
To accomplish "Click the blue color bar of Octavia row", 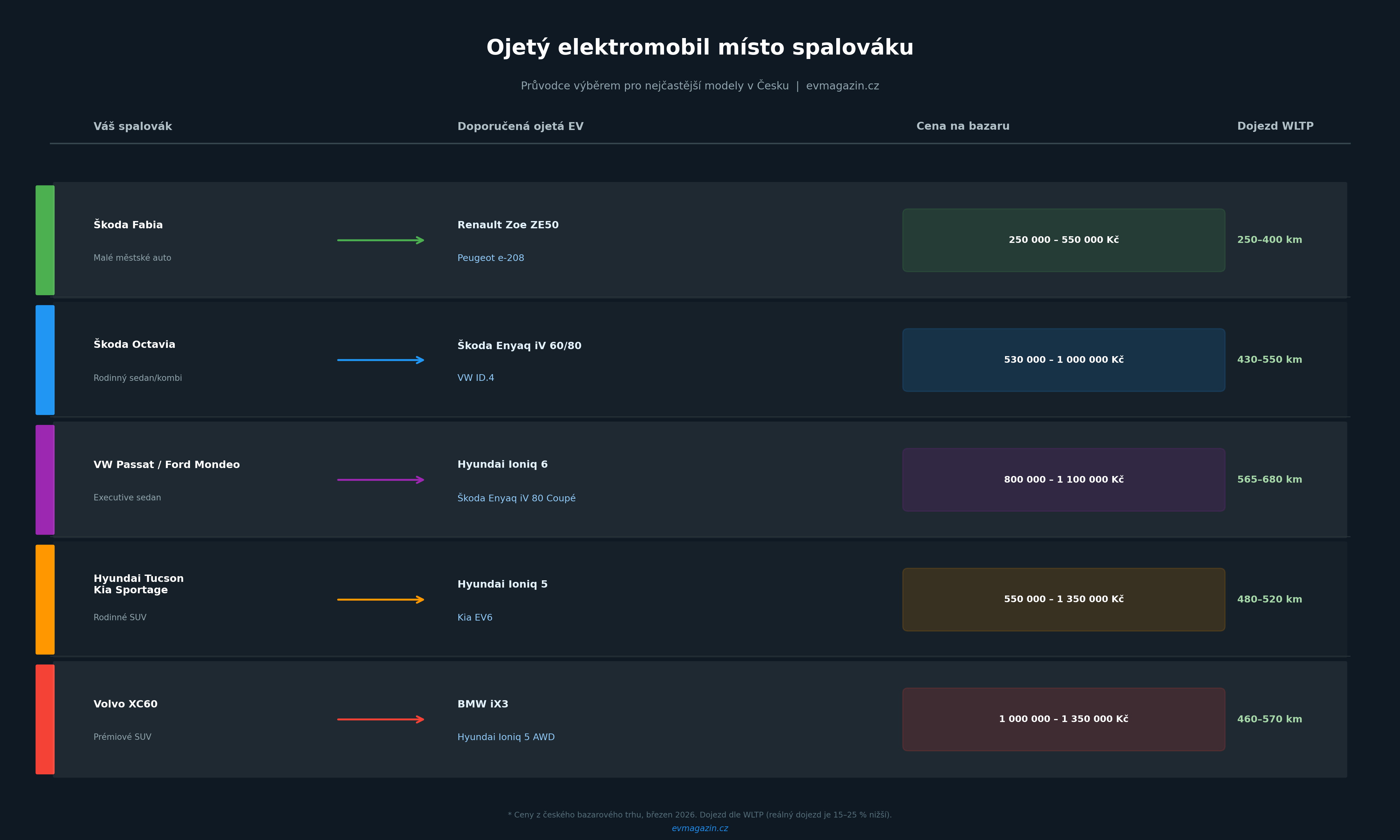I will 45,360.
